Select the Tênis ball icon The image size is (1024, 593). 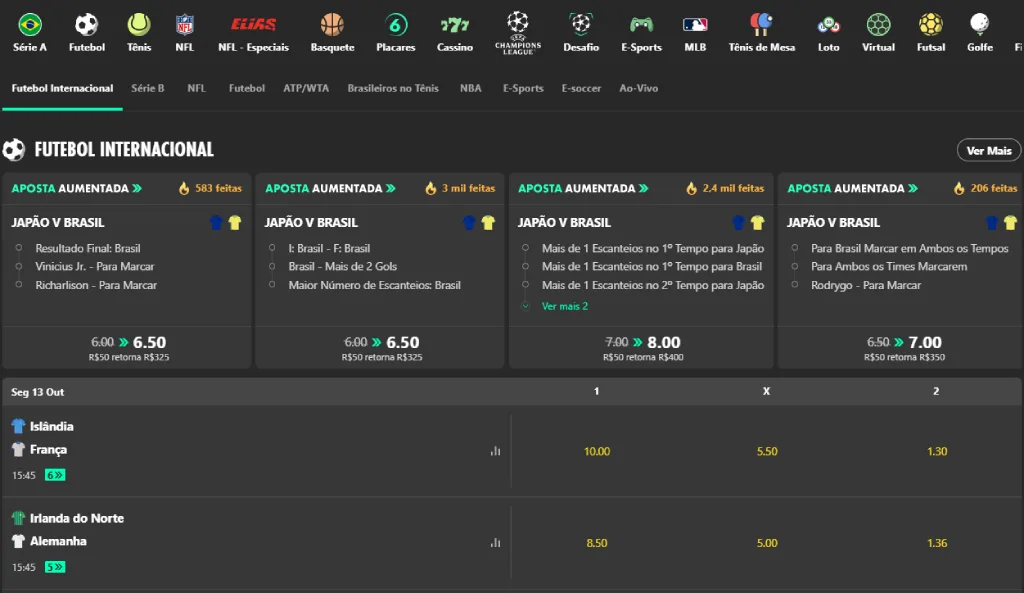click(139, 25)
